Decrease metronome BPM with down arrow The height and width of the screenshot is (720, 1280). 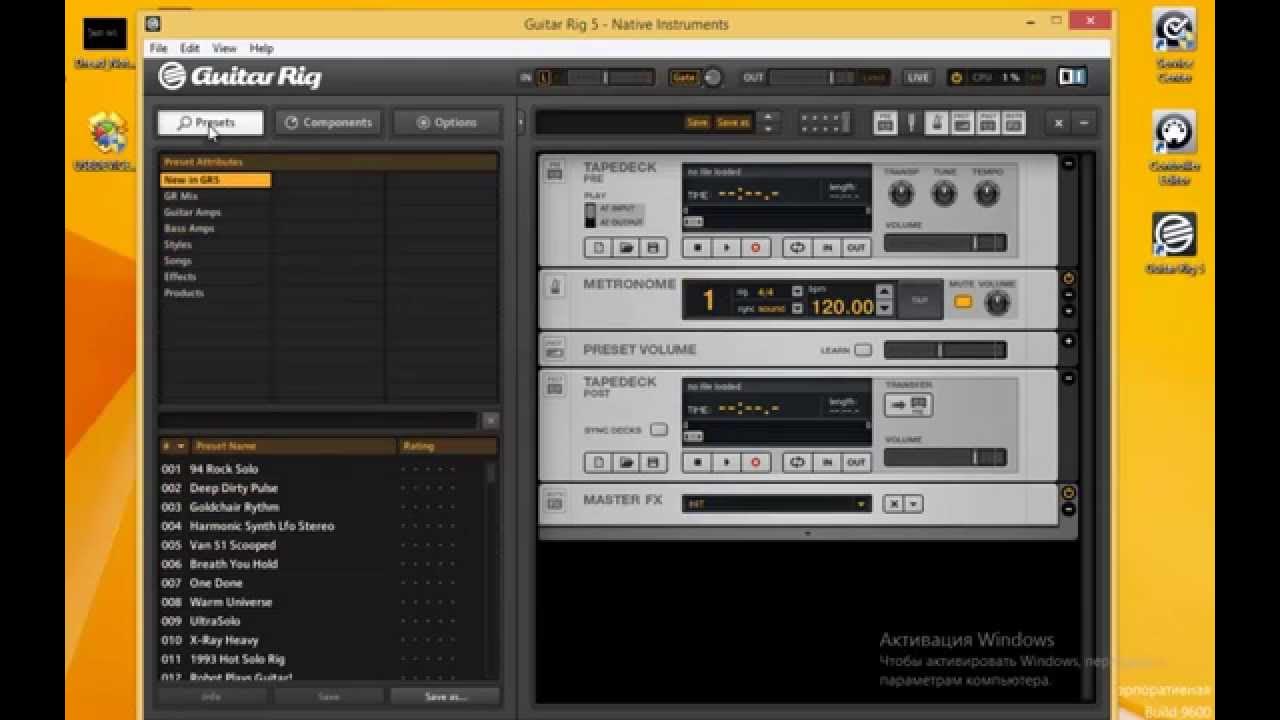883,308
